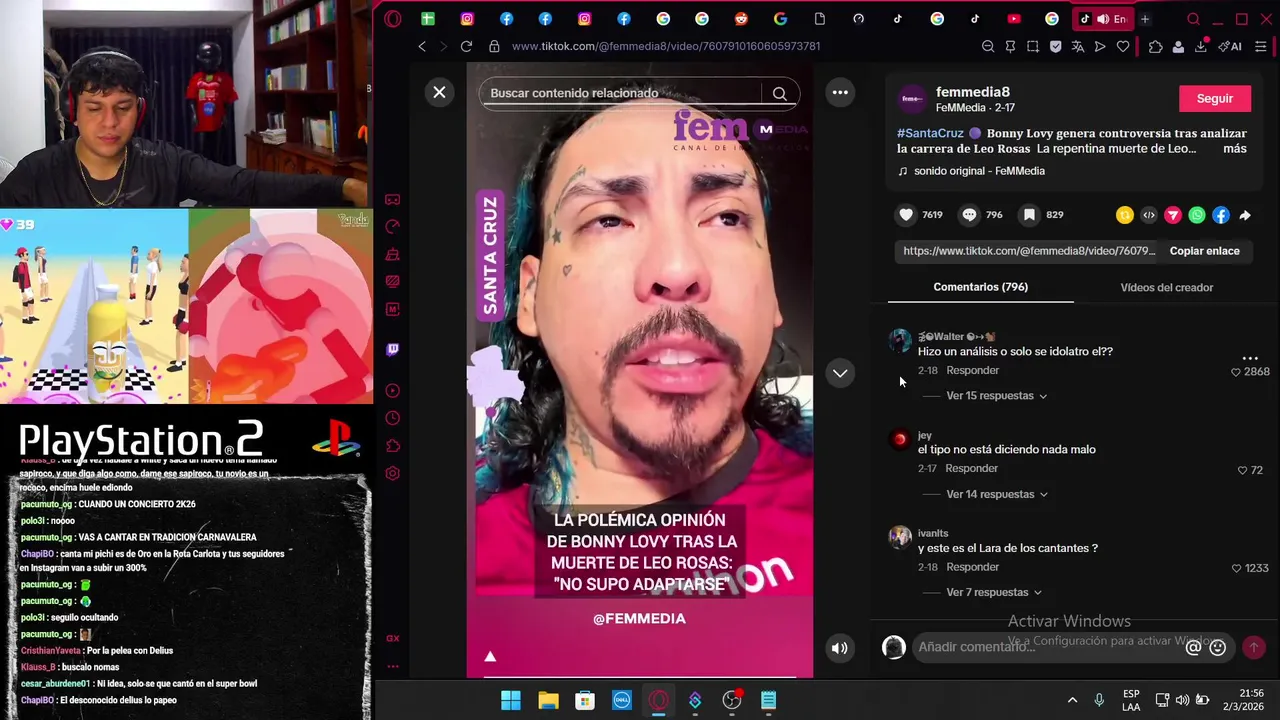
Task: Like Walter's comment (2868 heart)
Action: 1235,372
